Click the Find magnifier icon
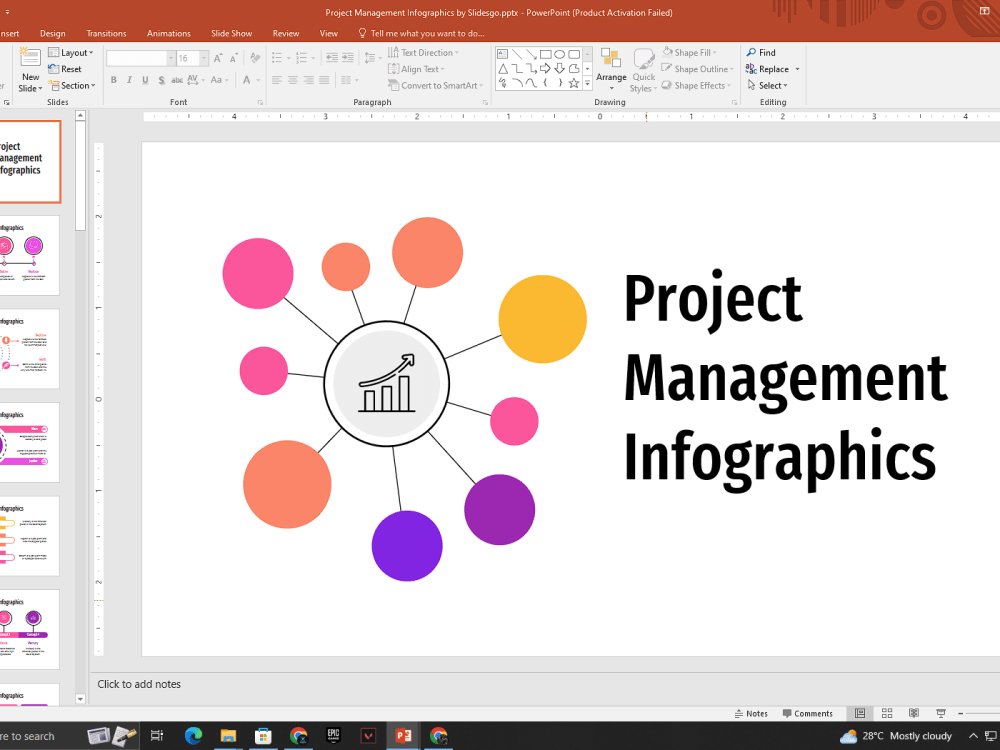 click(751, 53)
